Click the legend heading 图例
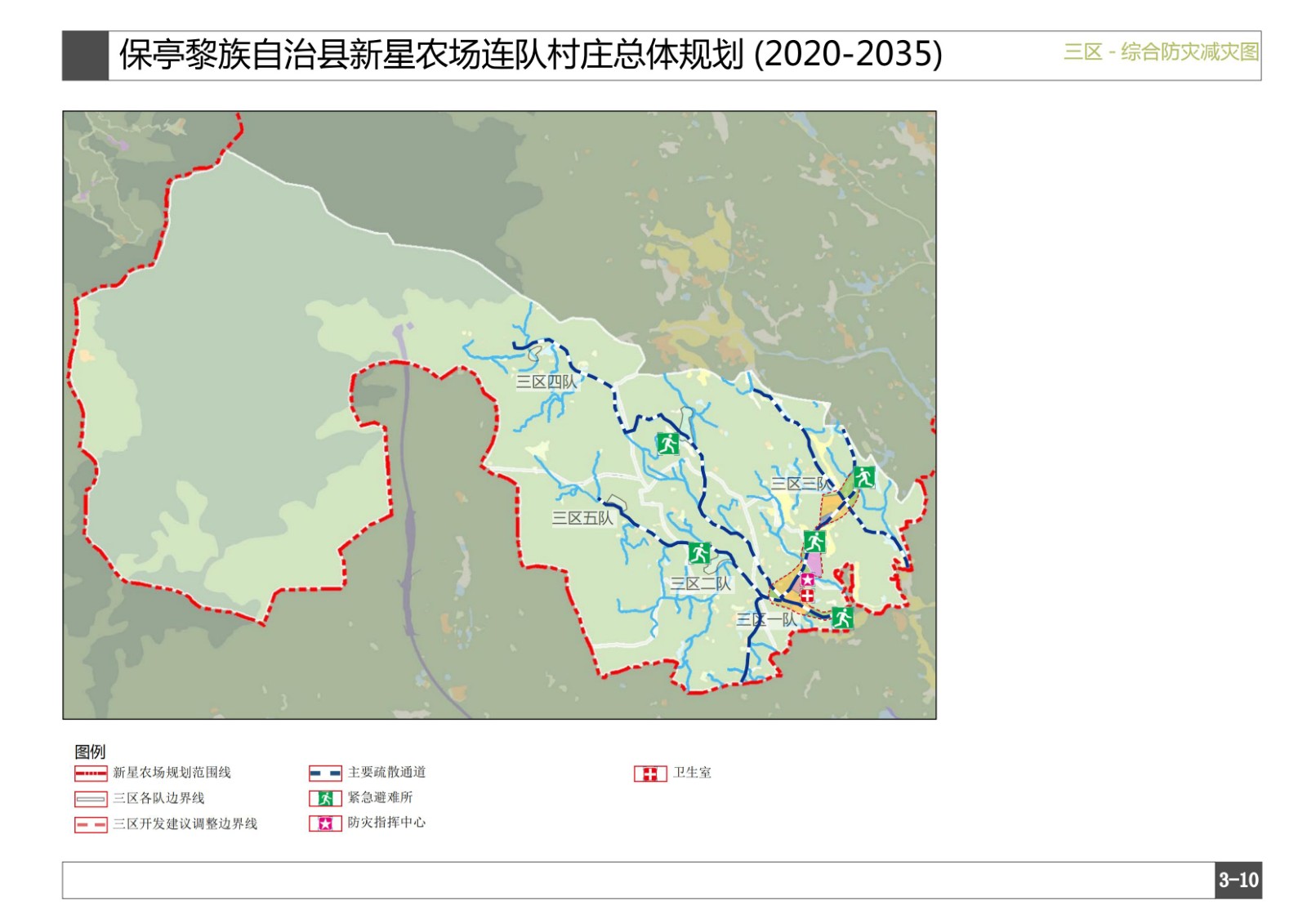 tap(90, 752)
